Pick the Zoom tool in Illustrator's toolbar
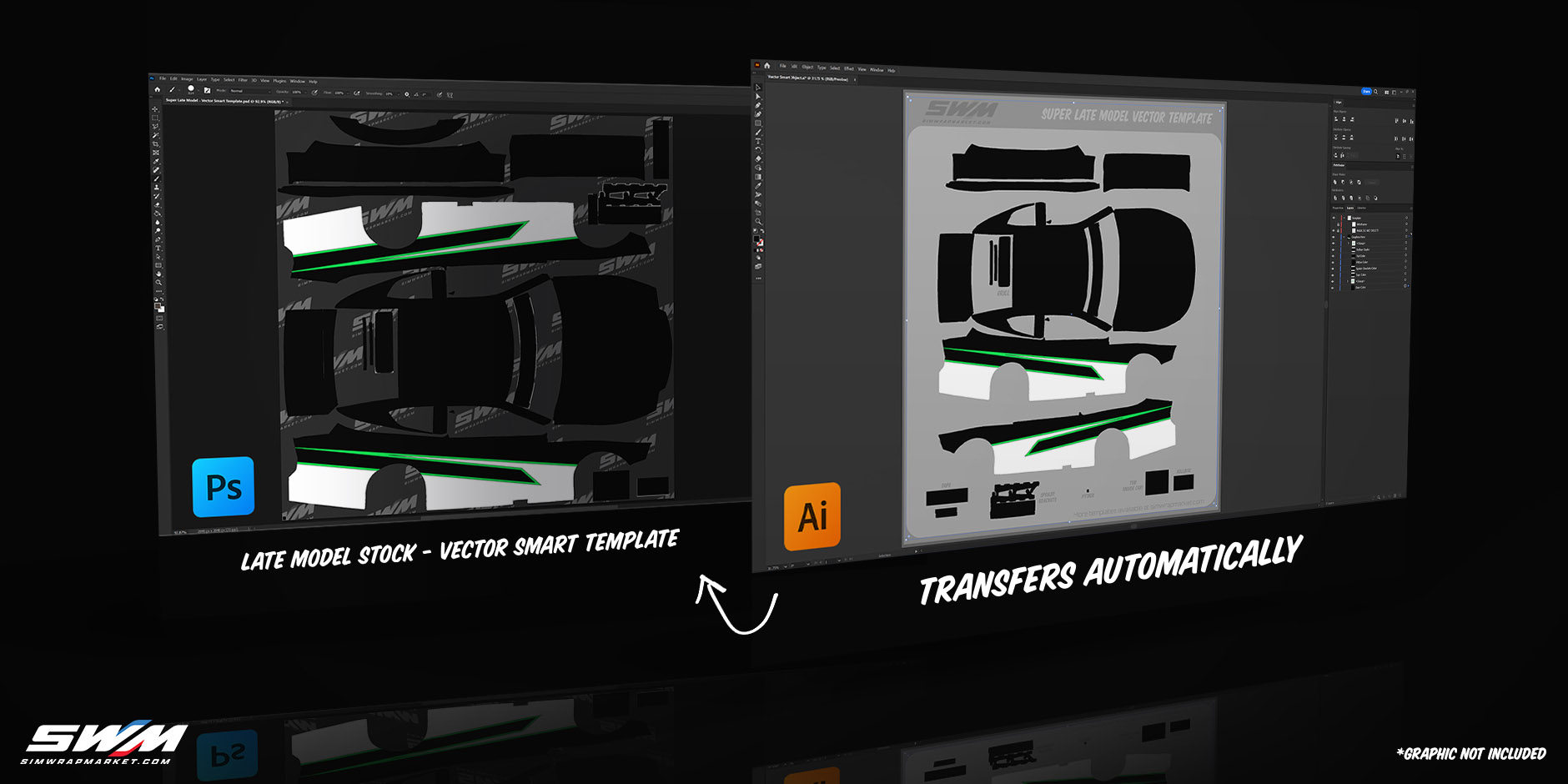Screen dimensions: 1568x784 pyautogui.click(x=758, y=219)
